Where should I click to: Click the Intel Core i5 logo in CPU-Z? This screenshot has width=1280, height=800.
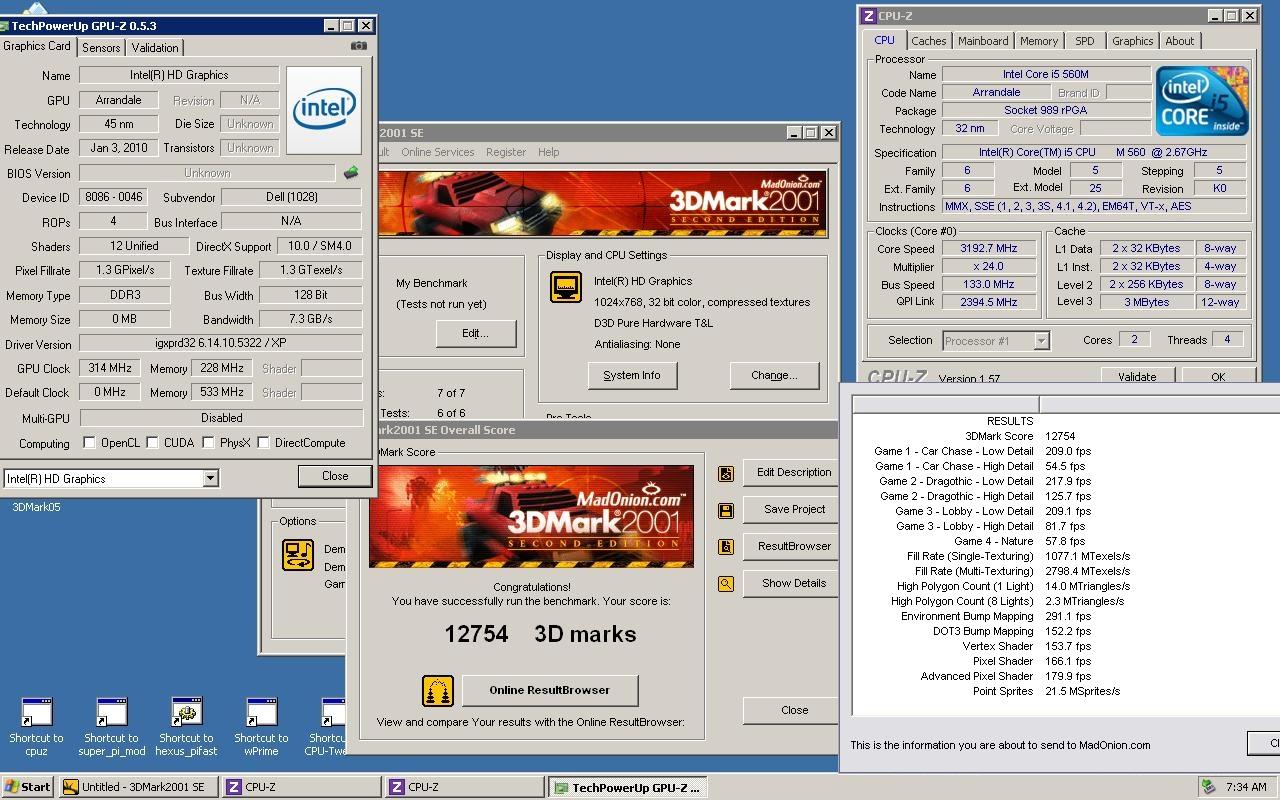click(x=1201, y=101)
